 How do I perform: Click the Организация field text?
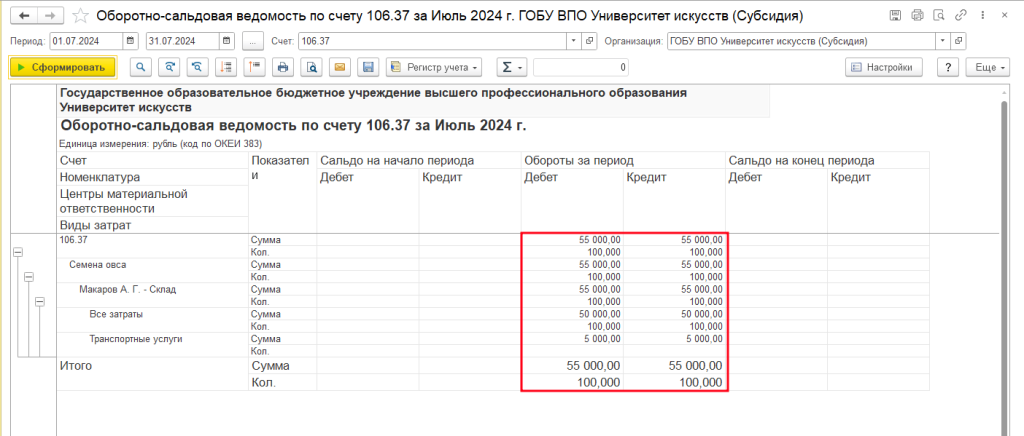[x=801, y=41]
